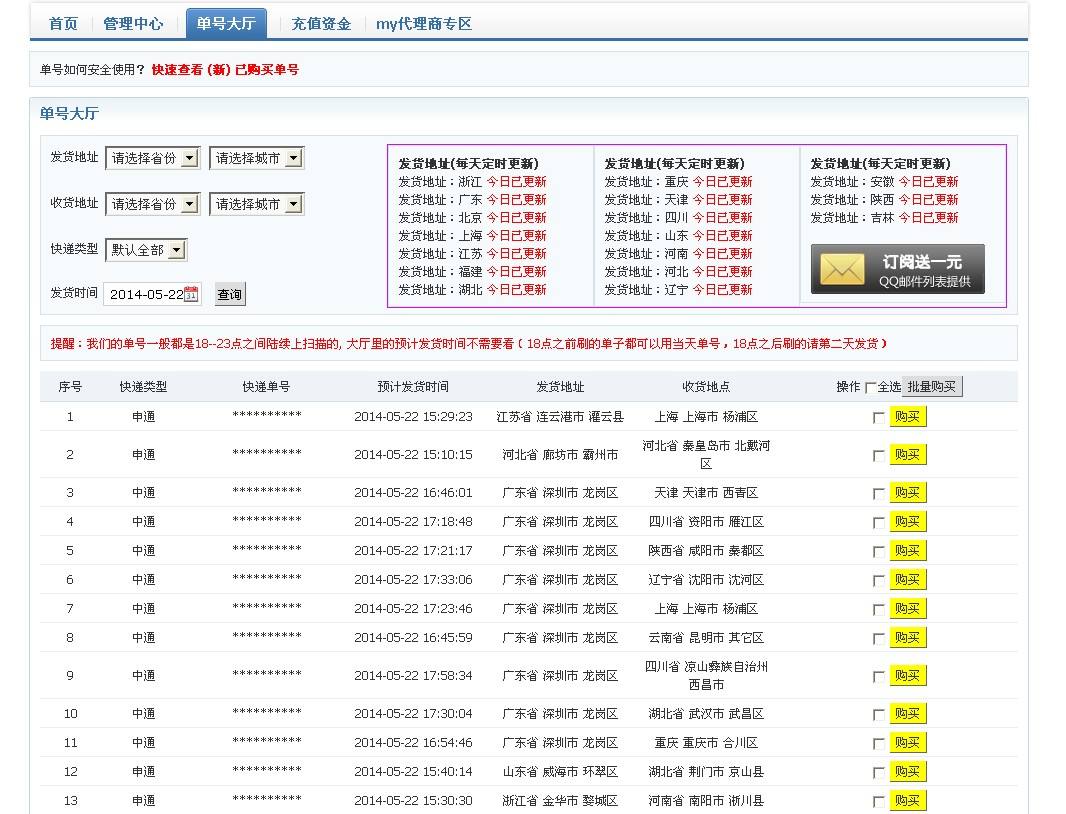Click 购买 for row 3
The height and width of the screenshot is (814, 1066).
pos(908,493)
